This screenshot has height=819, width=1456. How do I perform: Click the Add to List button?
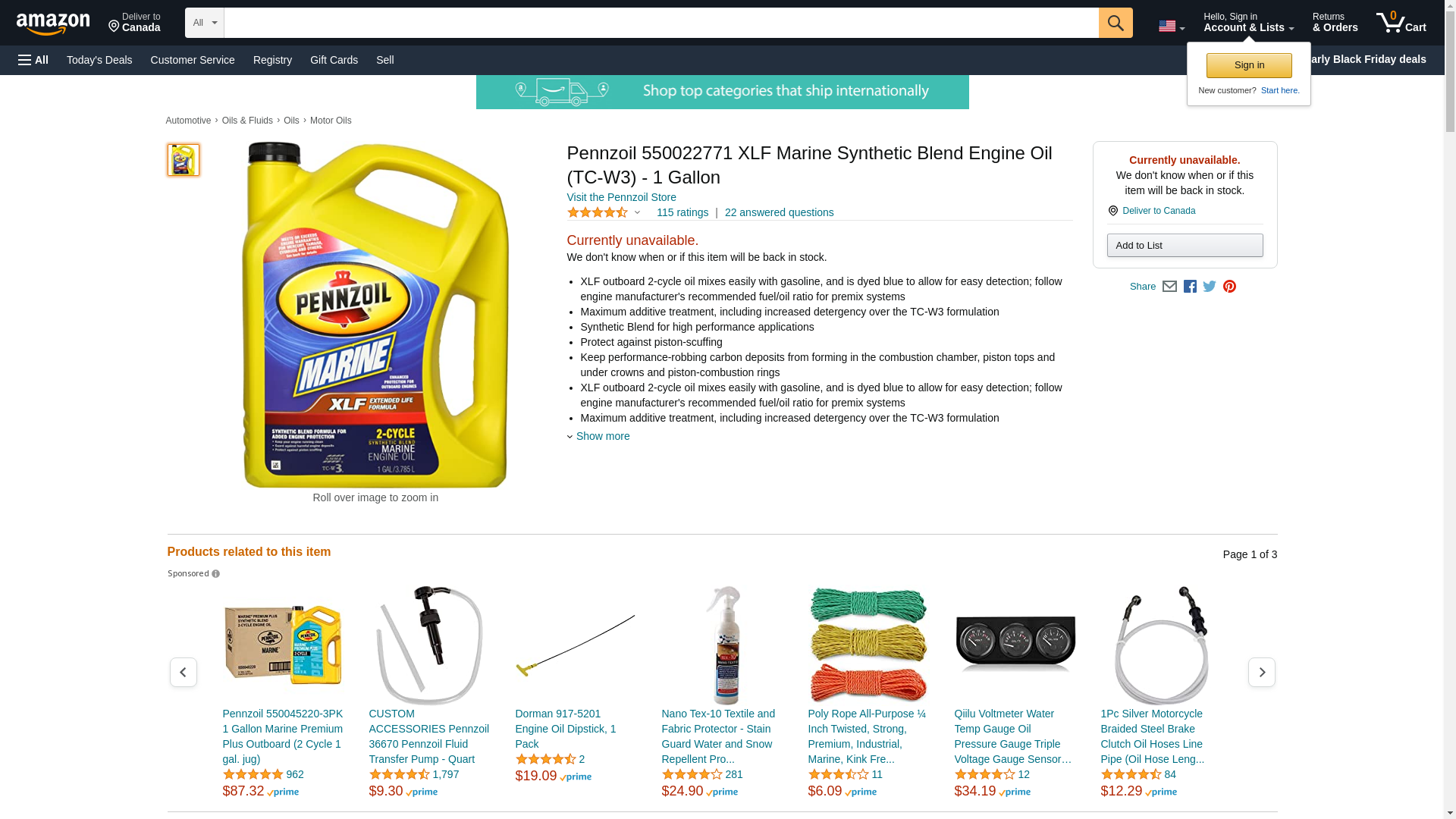click(x=1185, y=246)
